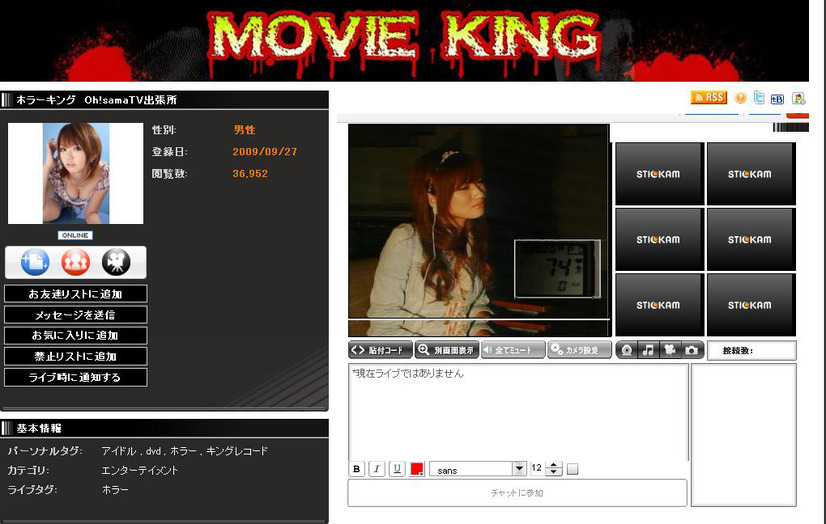Viewport: 826px width, 524px height.
Task: Click the ONLINE status badge
Action: 75,235
